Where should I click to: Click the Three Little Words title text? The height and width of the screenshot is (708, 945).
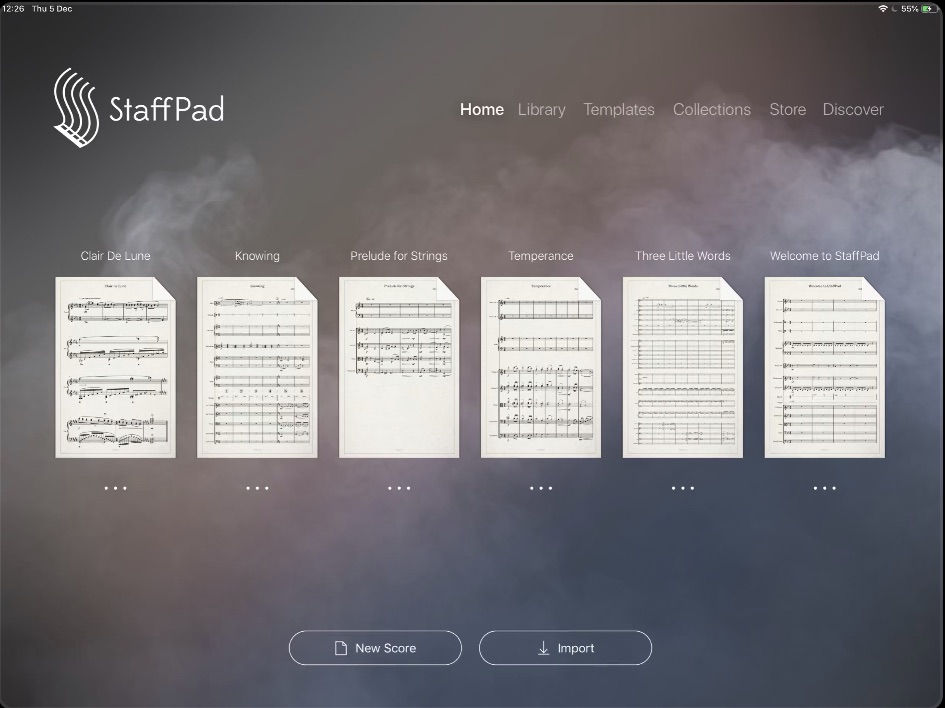point(683,256)
